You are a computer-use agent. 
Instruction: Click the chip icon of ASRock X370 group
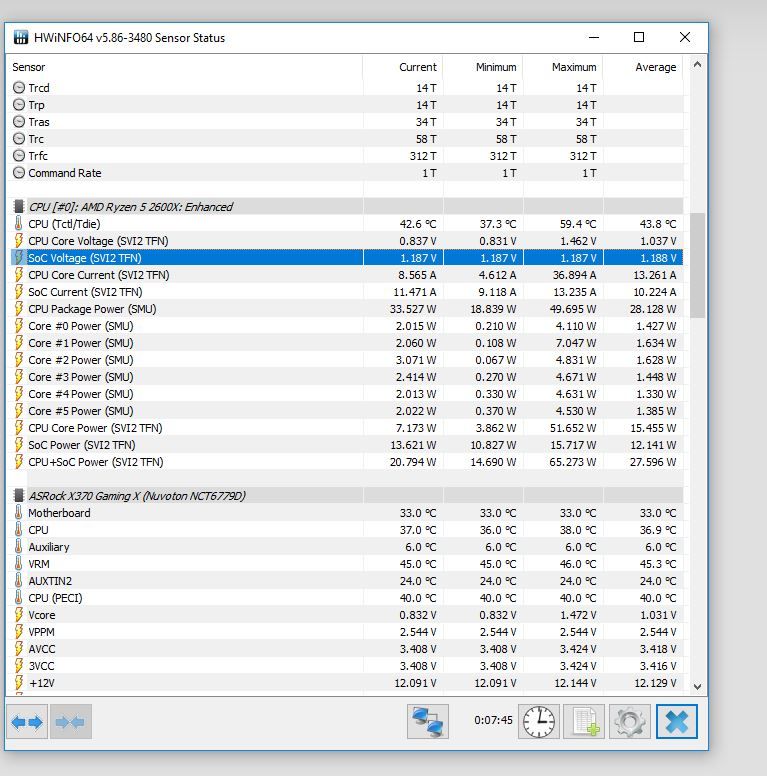pos(19,495)
